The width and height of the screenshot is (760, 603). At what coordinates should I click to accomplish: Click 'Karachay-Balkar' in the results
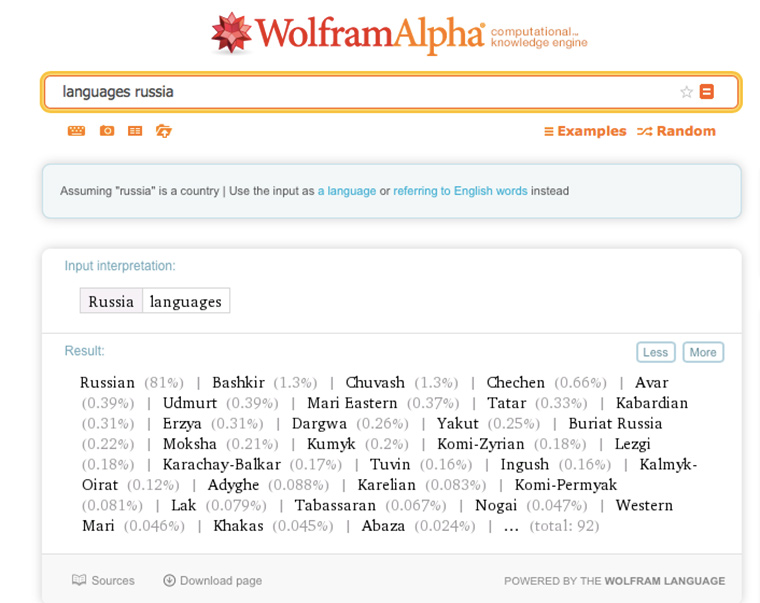point(222,464)
